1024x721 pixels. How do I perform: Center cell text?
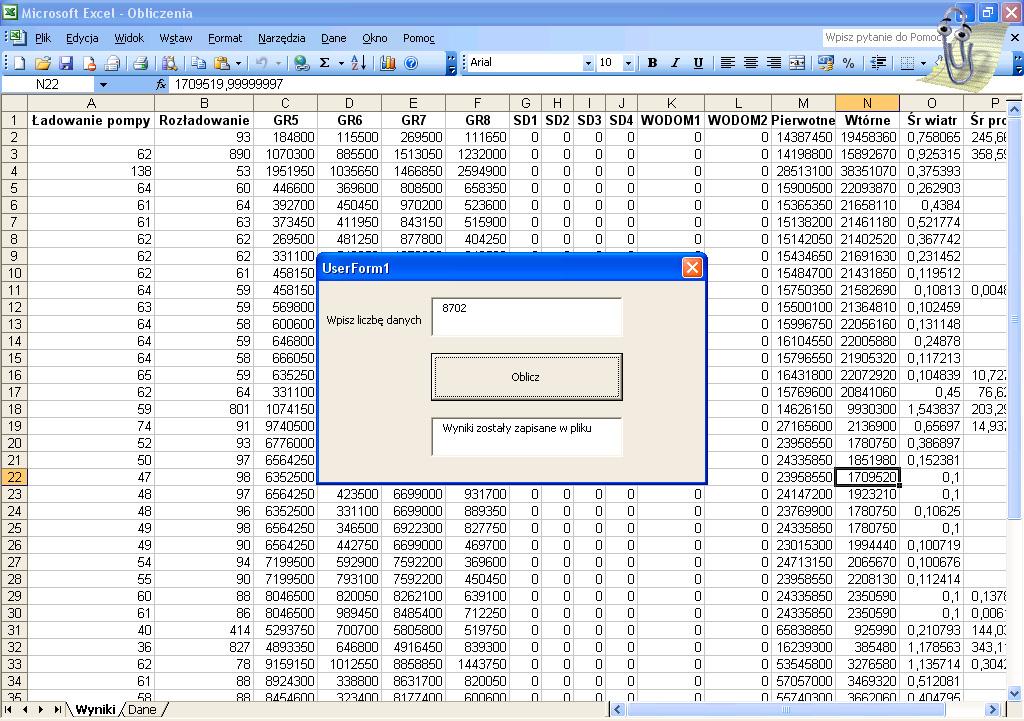(x=751, y=63)
